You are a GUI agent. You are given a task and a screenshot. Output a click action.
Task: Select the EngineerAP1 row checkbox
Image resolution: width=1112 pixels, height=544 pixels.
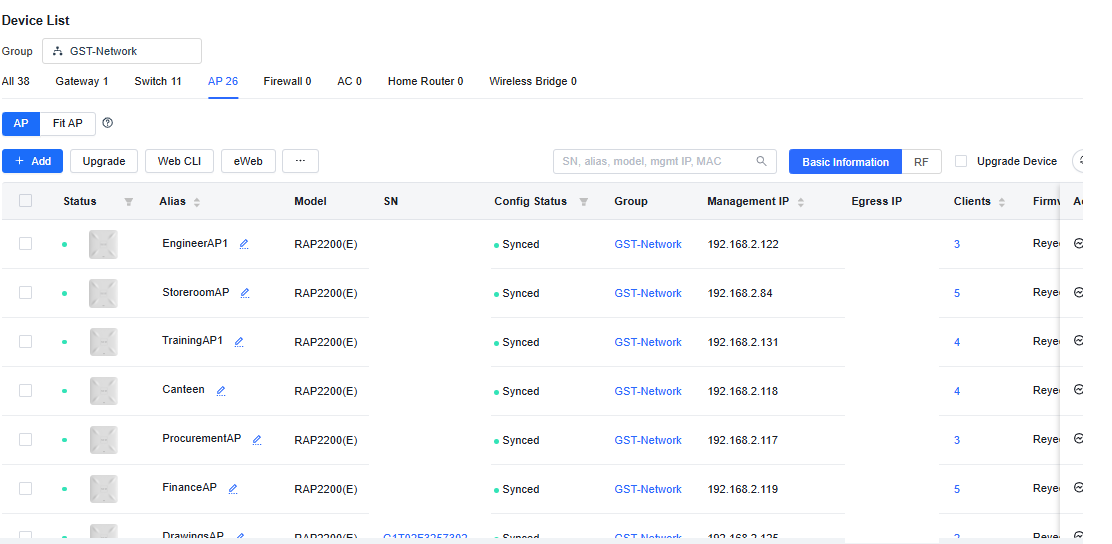pyautogui.click(x=26, y=244)
